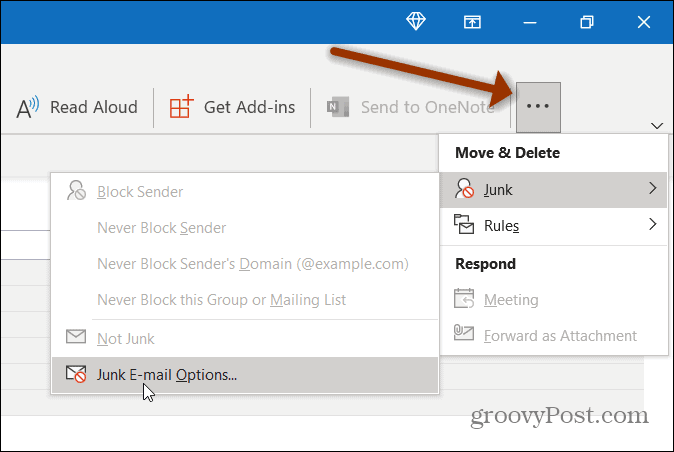This screenshot has width=674, height=452.
Task: Open Junk E-mail Options
Action: pos(245,375)
